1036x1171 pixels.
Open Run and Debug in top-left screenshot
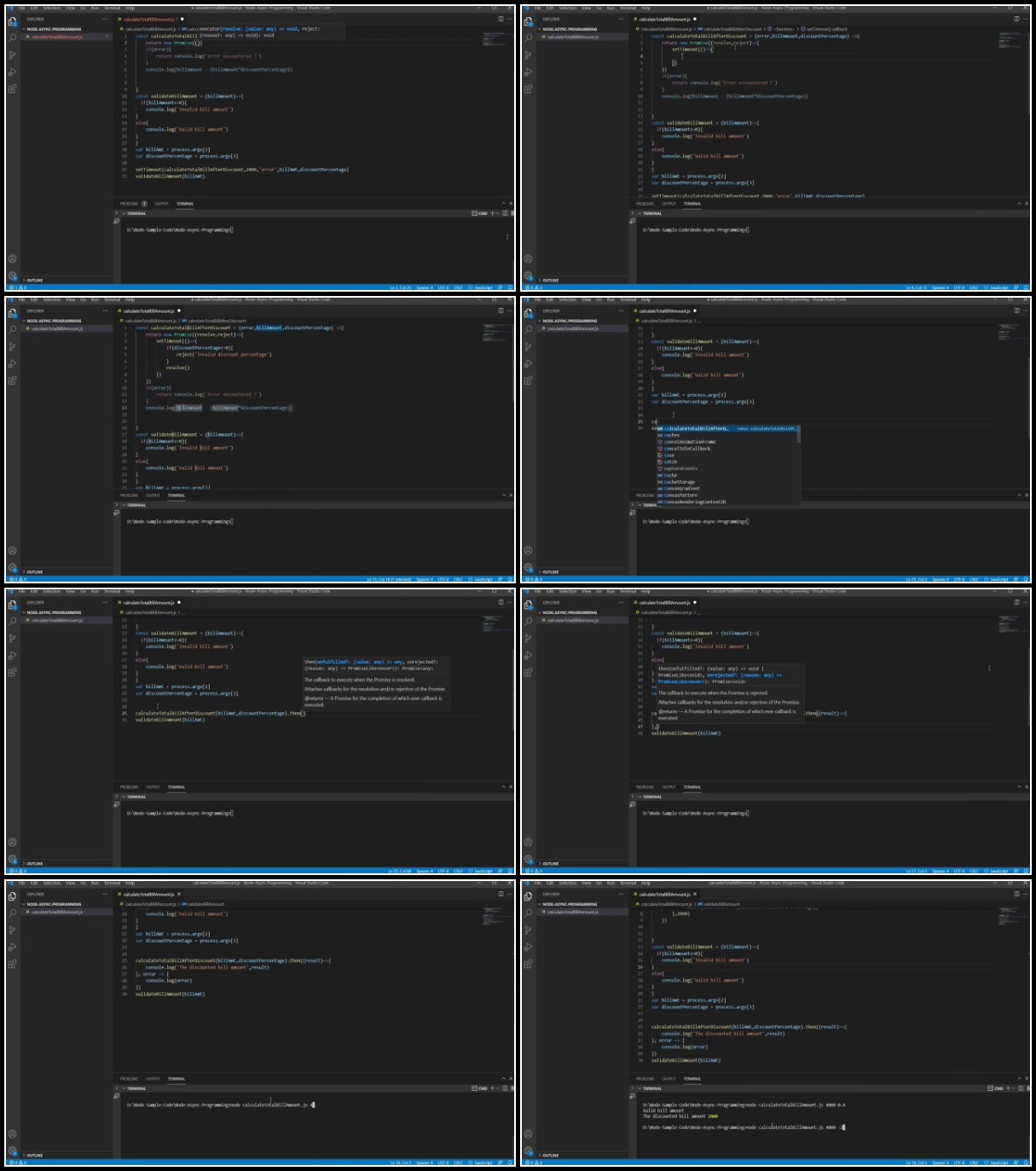[12, 72]
